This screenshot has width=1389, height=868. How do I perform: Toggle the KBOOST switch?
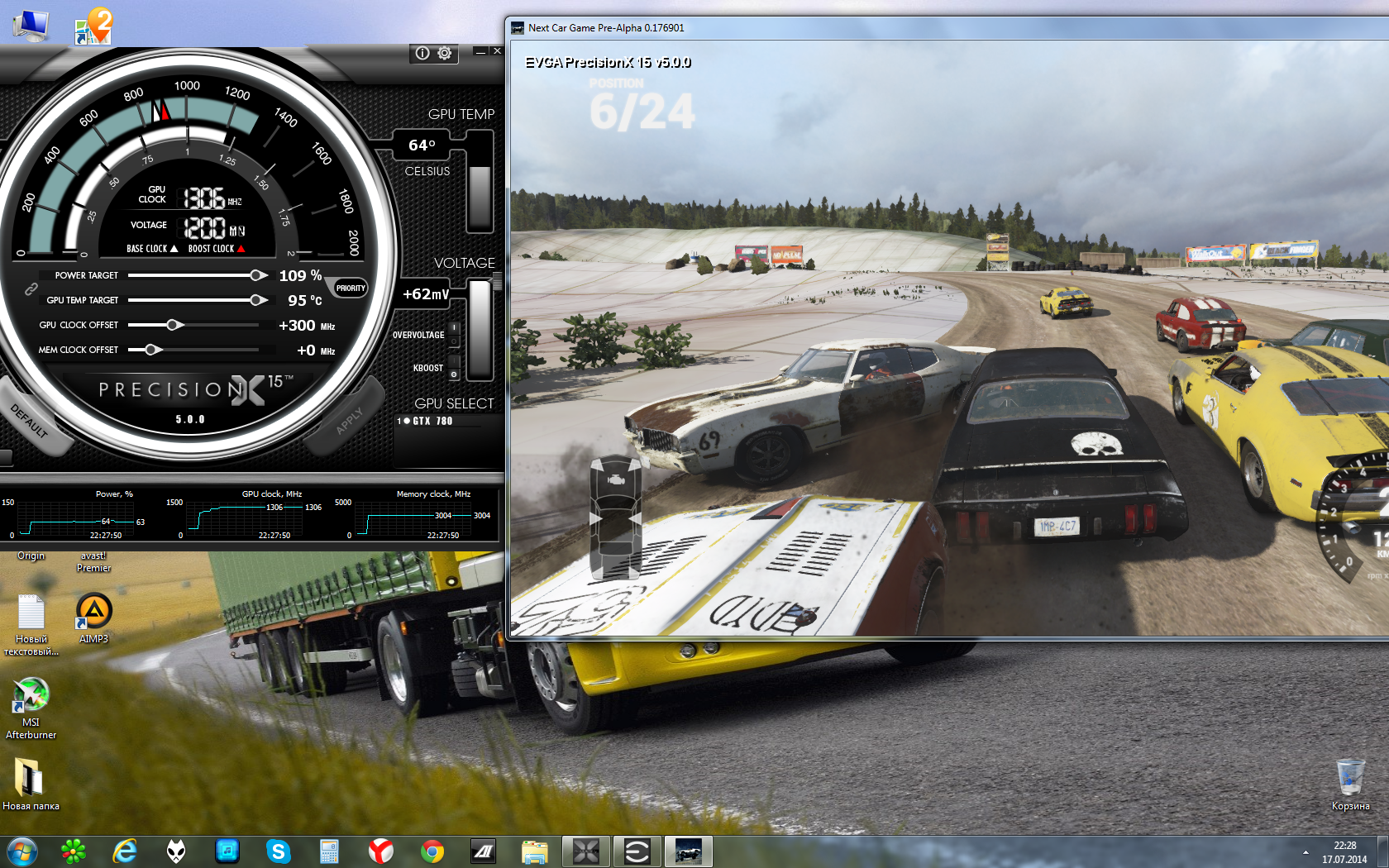tap(454, 369)
